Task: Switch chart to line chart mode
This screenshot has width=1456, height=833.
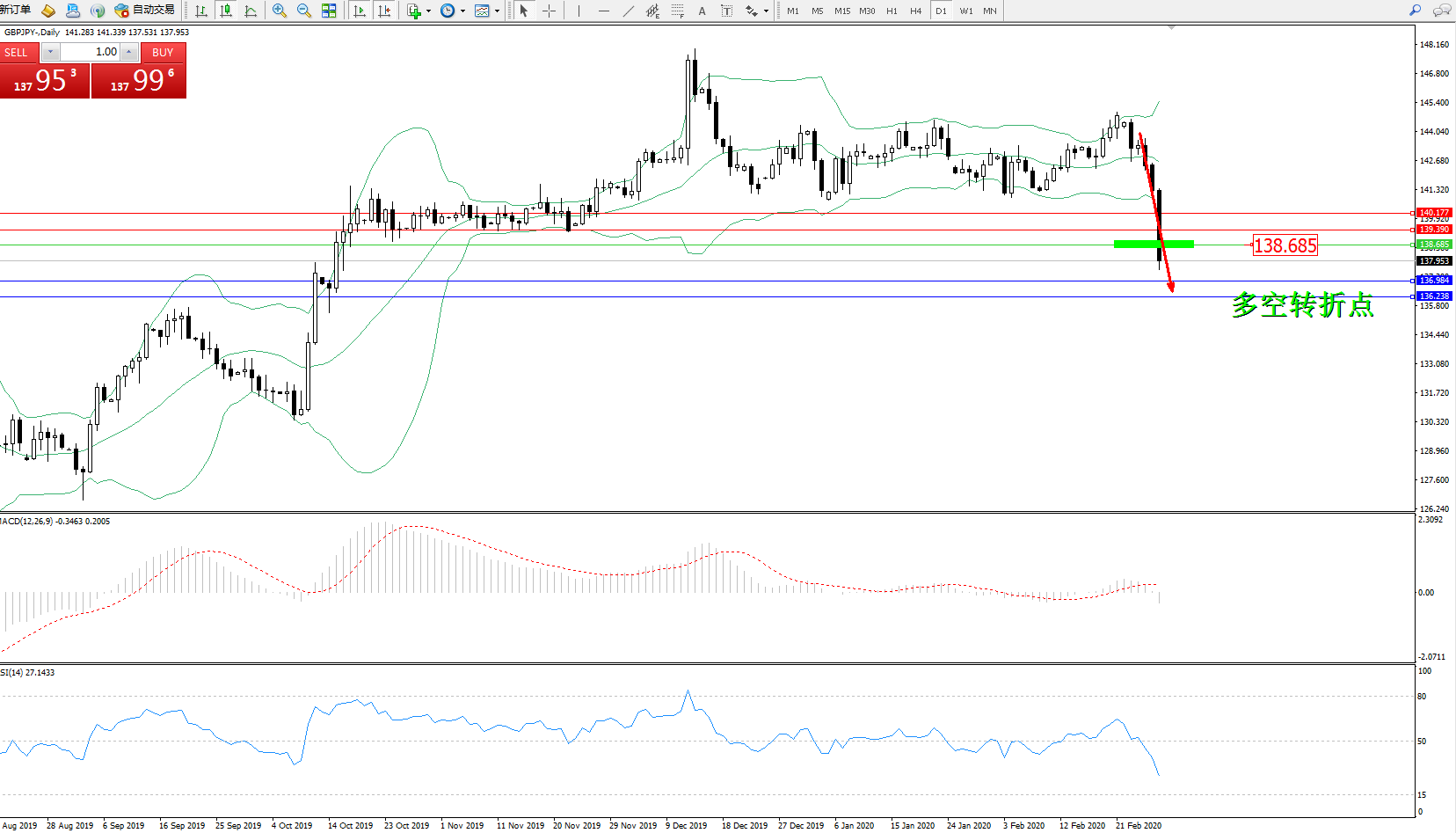Action: click(x=251, y=11)
